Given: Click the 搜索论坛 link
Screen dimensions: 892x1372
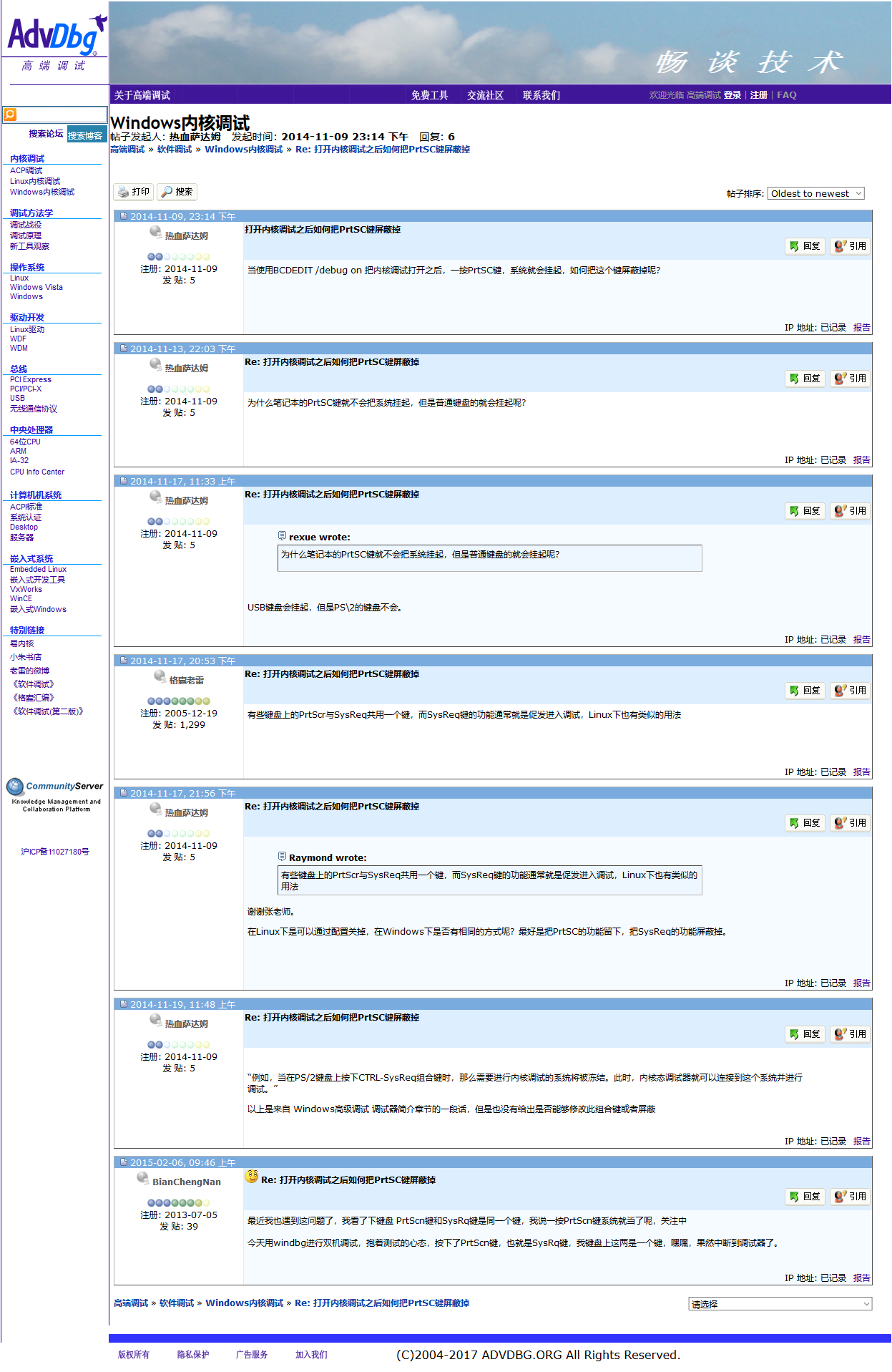Looking at the screenshot, I should [46, 134].
